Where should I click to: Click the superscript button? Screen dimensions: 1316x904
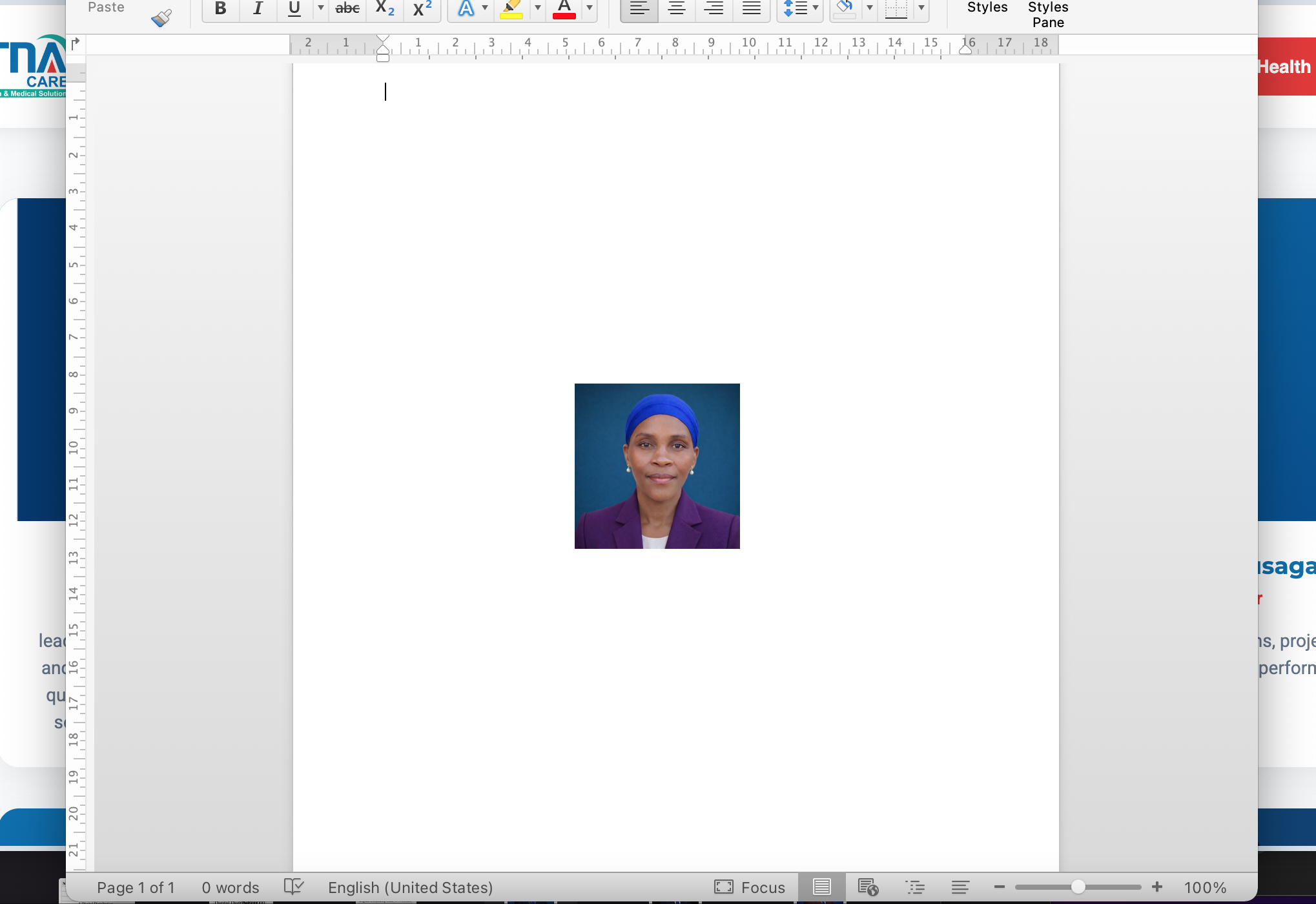coord(422,8)
